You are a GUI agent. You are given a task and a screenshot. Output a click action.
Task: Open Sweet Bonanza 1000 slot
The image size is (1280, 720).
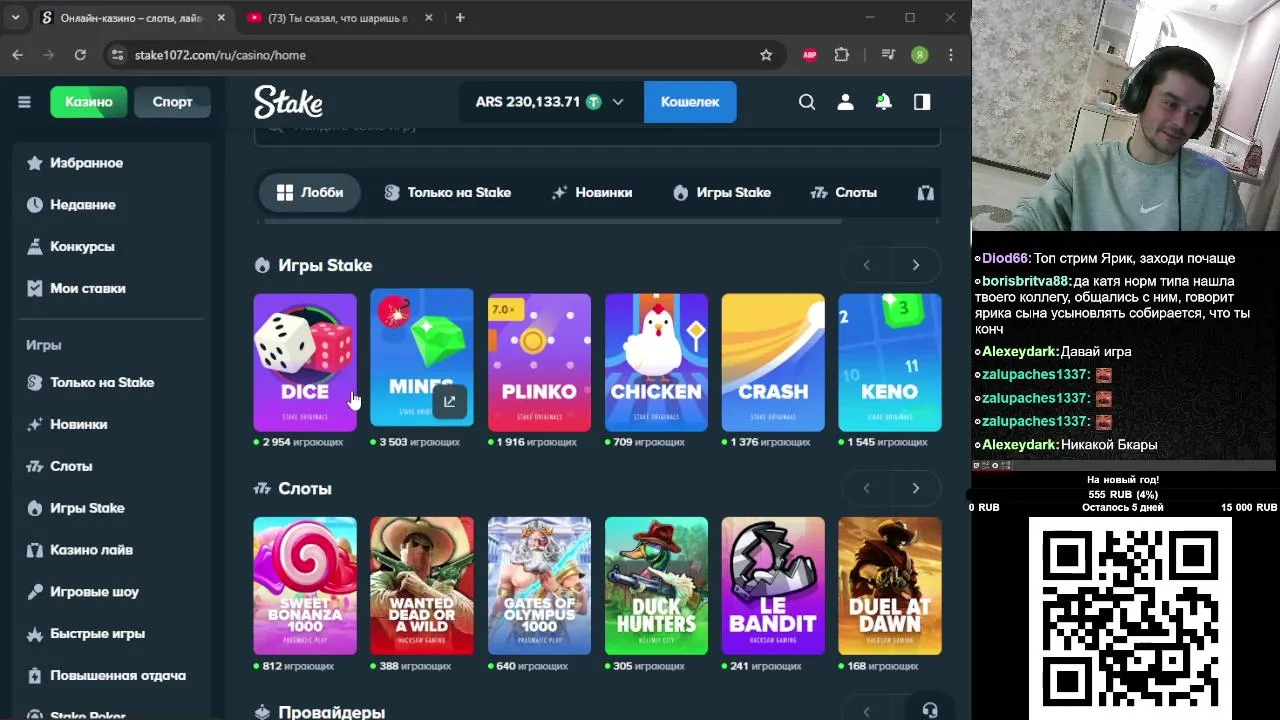click(305, 586)
